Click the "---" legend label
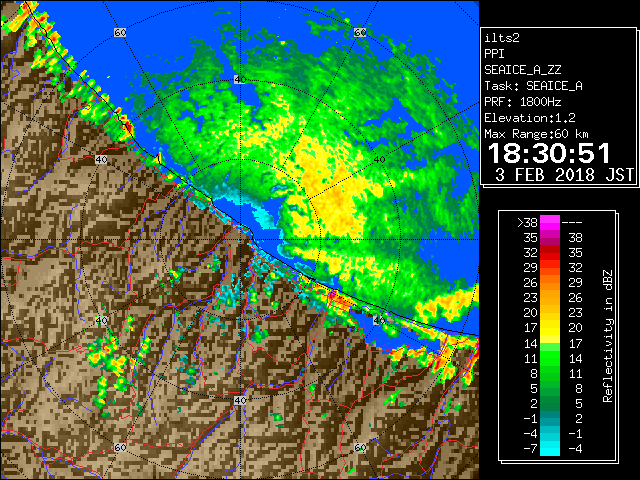The image size is (640, 480). tap(572, 223)
